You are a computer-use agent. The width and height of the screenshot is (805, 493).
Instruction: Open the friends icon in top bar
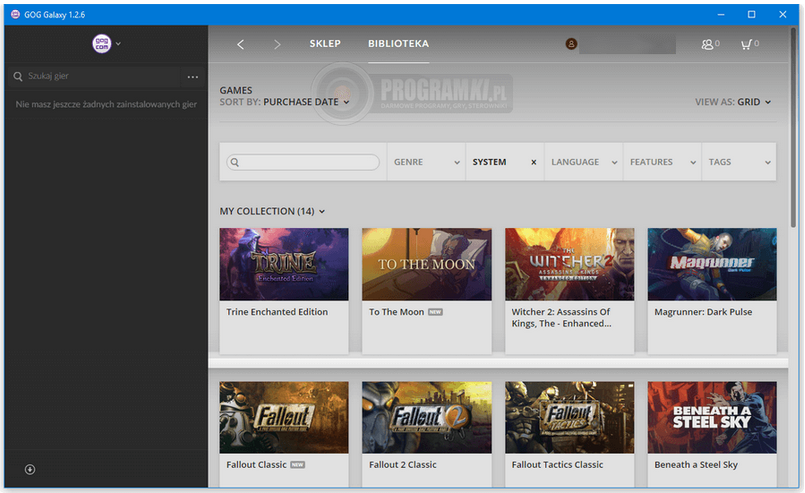click(710, 44)
